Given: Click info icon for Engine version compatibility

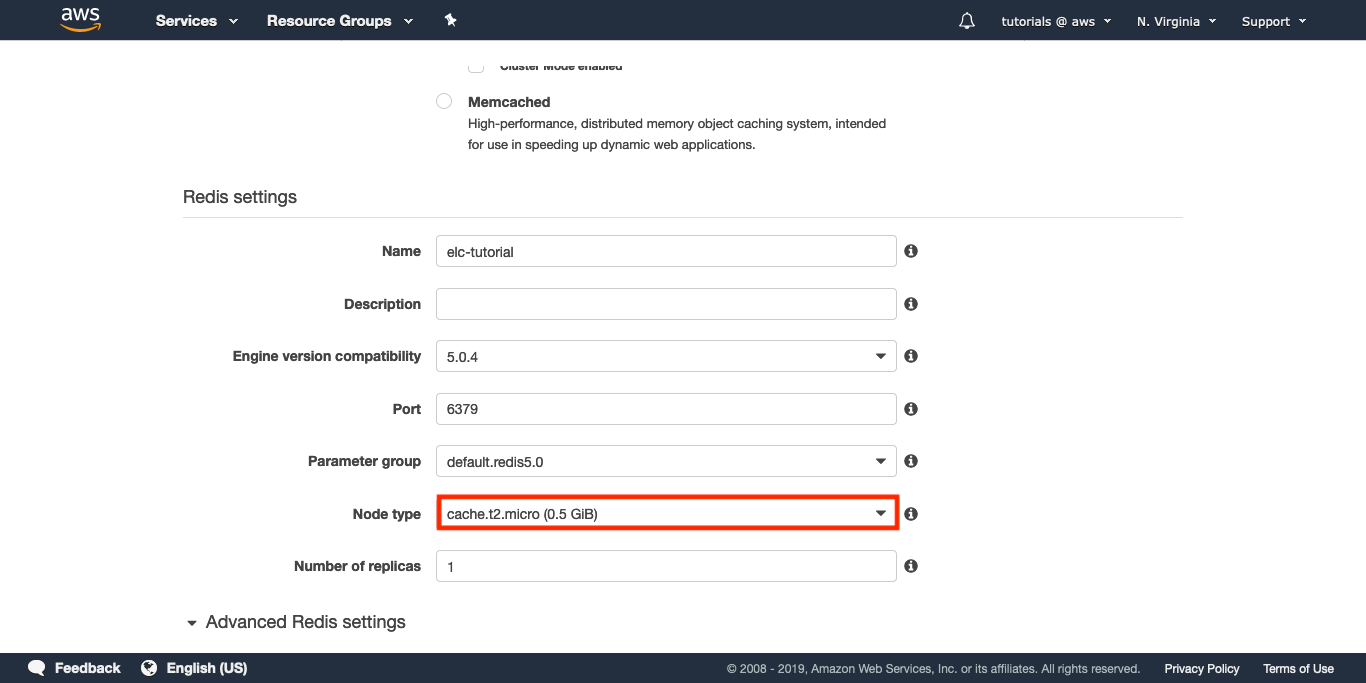Looking at the screenshot, I should pos(911,356).
